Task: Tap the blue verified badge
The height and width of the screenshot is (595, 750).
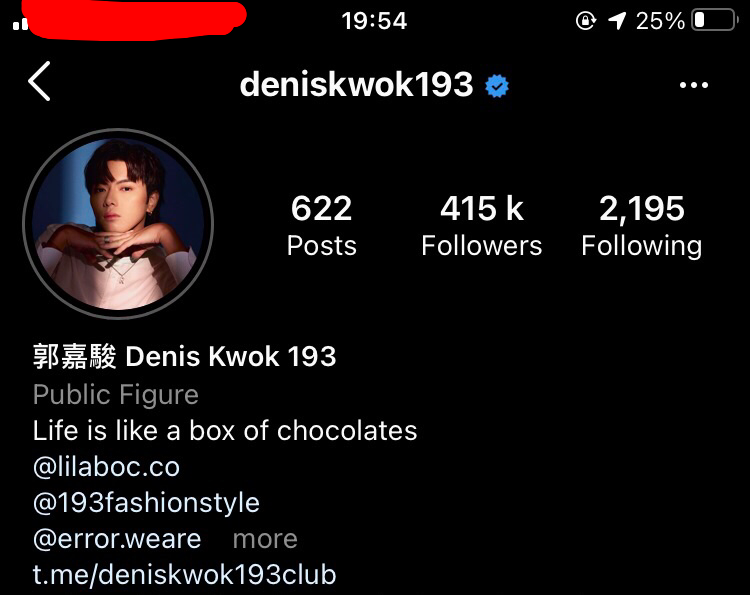Action: pos(496,86)
